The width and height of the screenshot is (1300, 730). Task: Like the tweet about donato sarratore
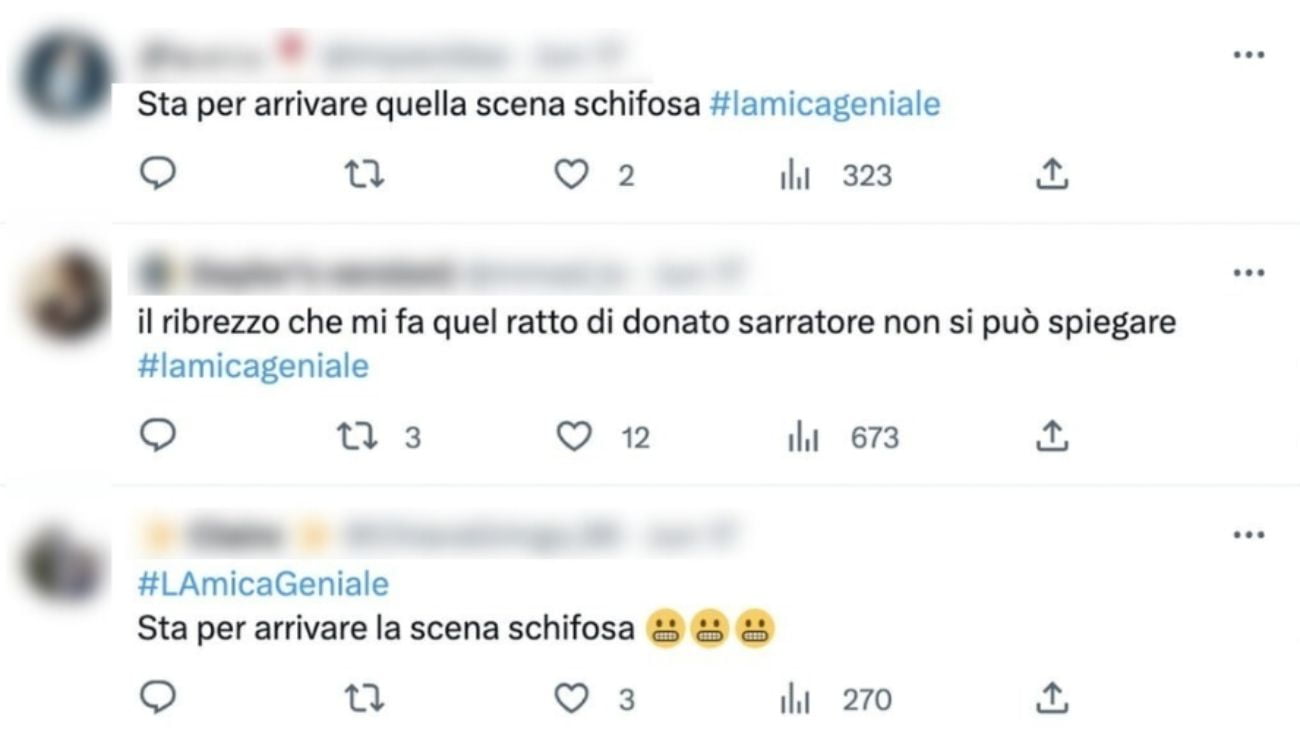(576, 436)
